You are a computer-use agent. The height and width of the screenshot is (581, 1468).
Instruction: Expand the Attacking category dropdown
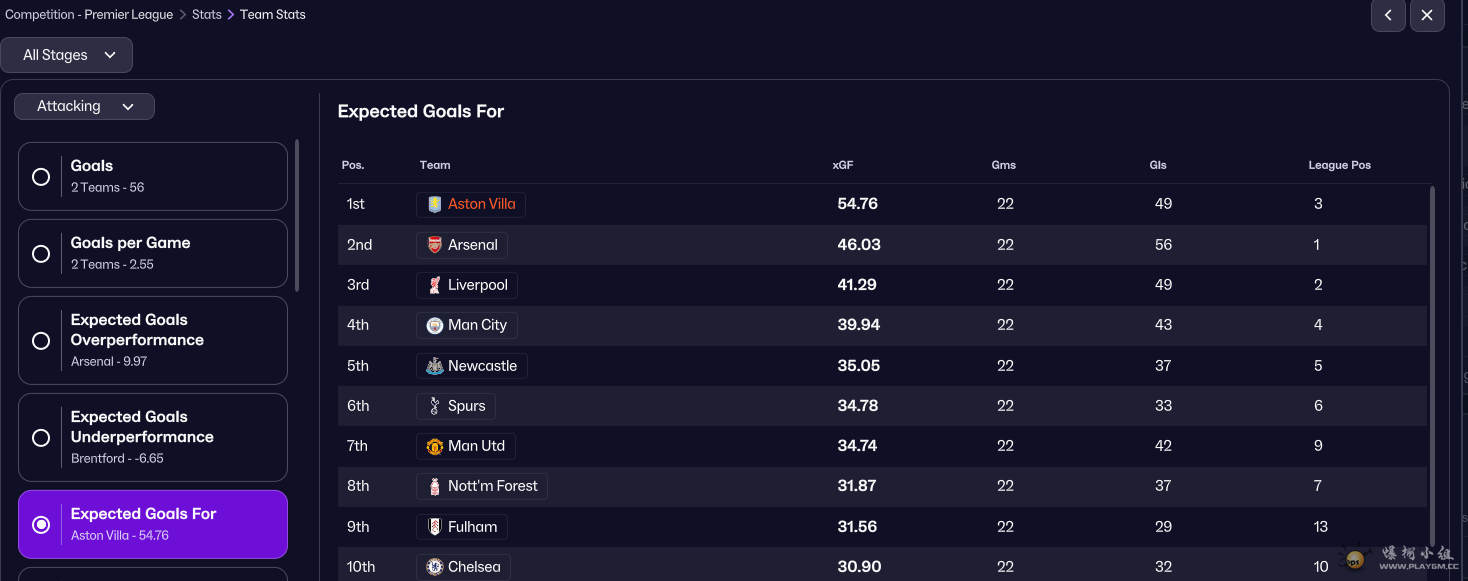click(84, 106)
